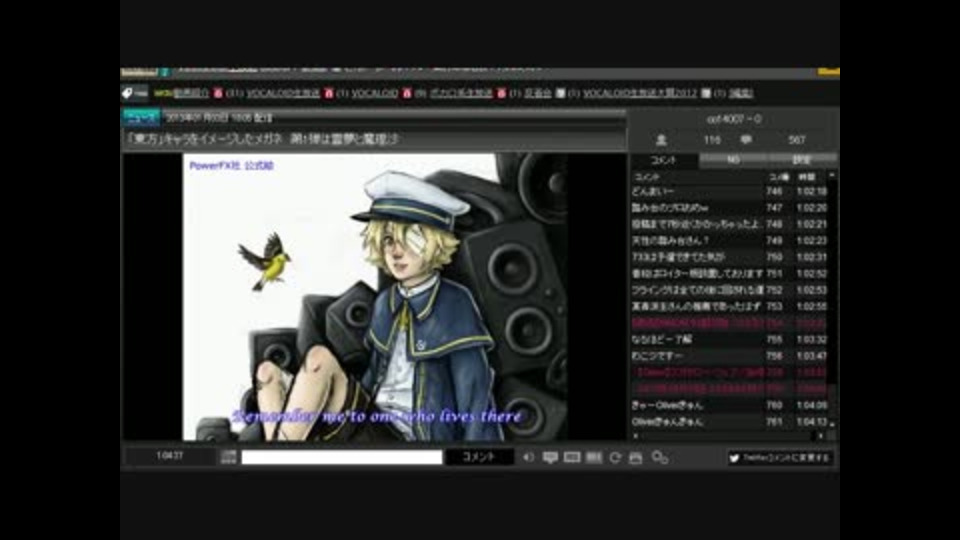Open player settings gear icon
Screen dimensions: 960x540
(x=659, y=457)
